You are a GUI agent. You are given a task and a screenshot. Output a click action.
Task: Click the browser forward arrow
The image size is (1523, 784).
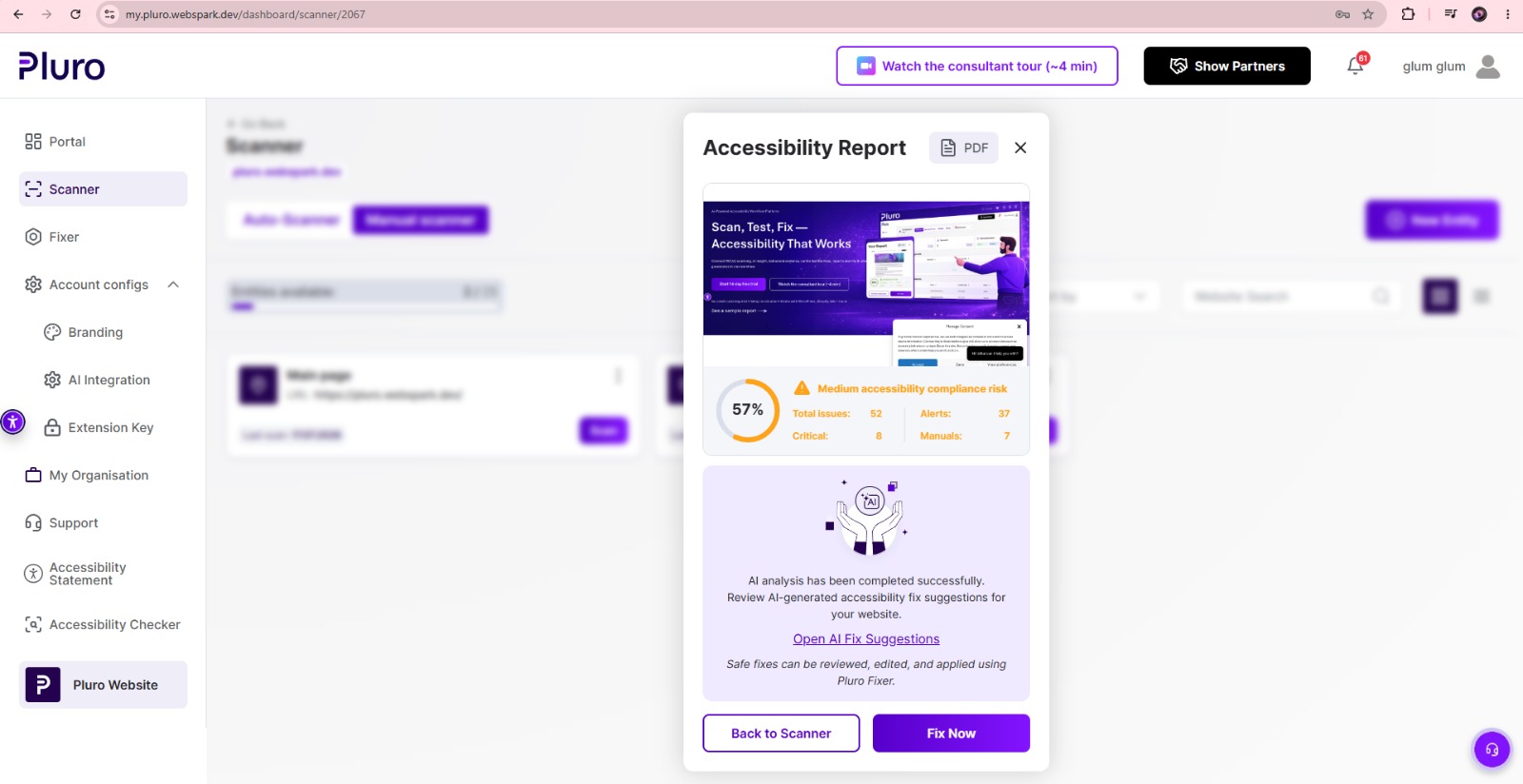pyautogui.click(x=47, y=14)
